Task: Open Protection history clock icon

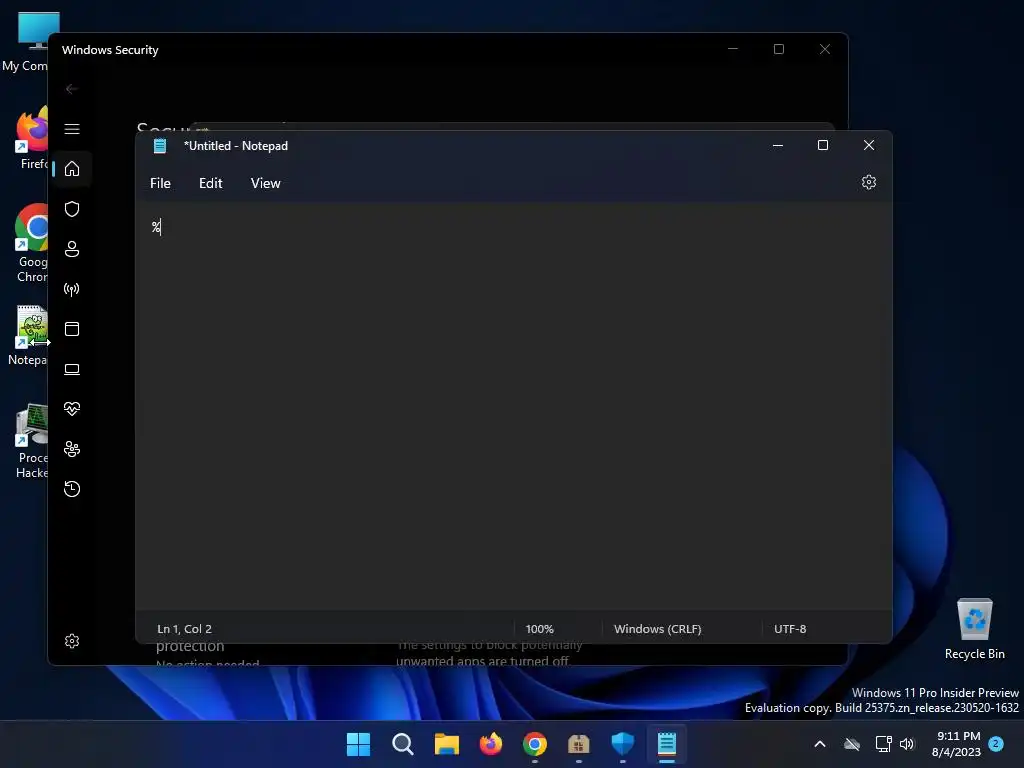Action: [72, 489]
